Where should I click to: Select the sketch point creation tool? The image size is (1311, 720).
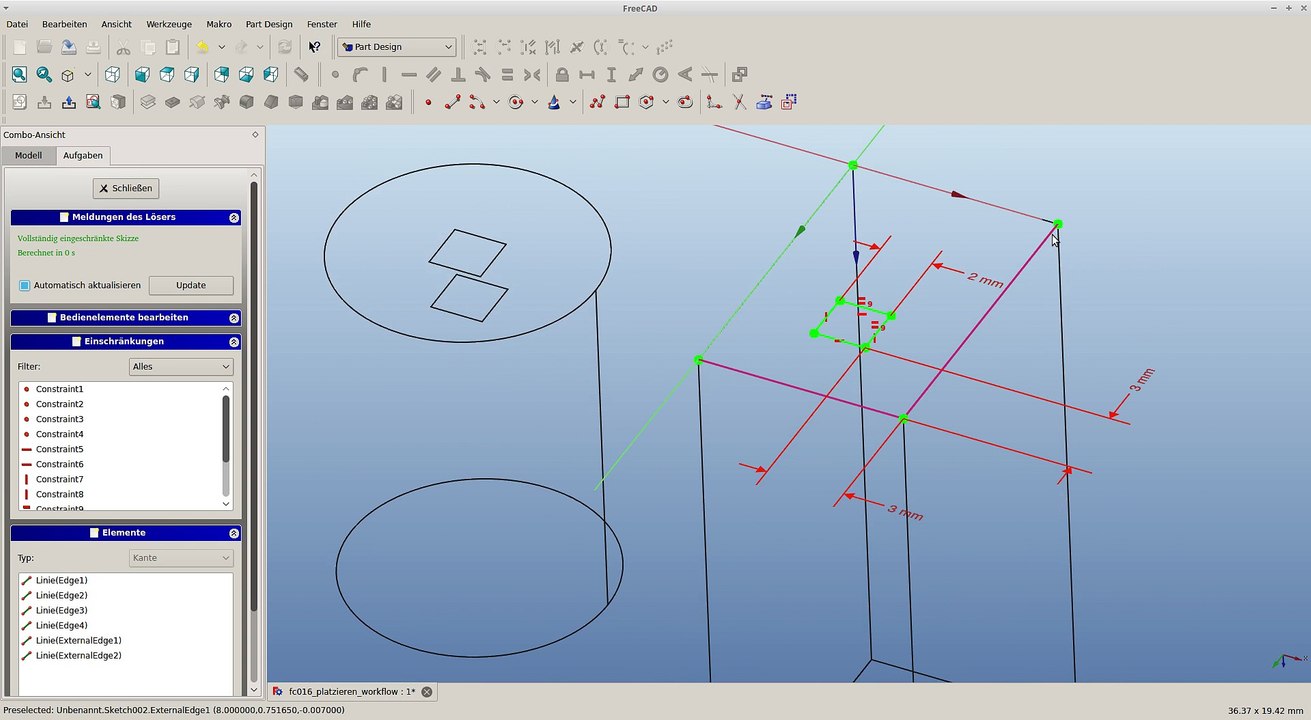(x=428, y=102)
